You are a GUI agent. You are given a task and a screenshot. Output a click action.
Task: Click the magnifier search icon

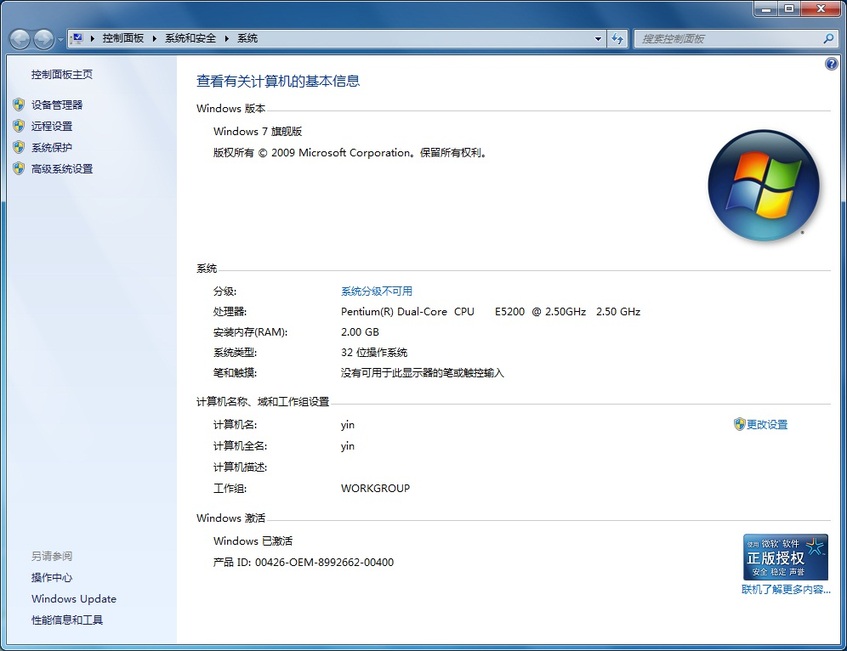(829, 38)
